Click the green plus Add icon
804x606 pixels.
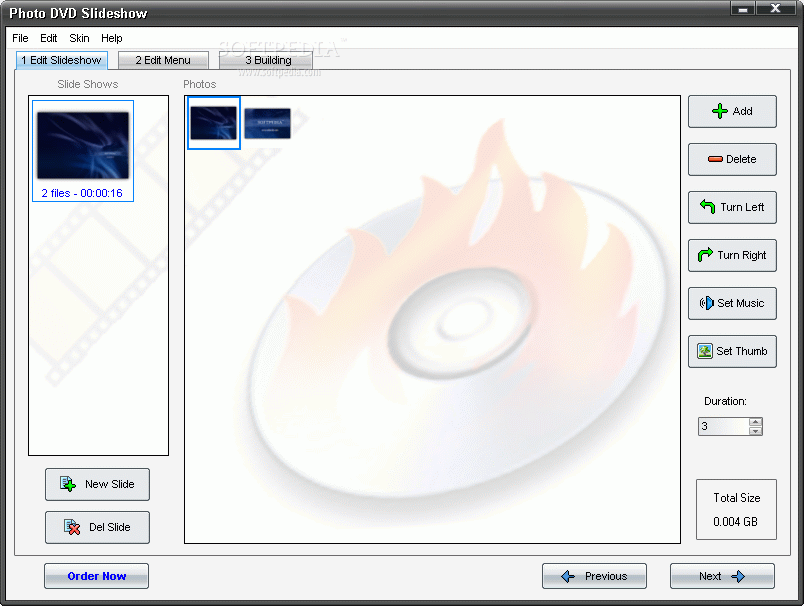point(719,111)
